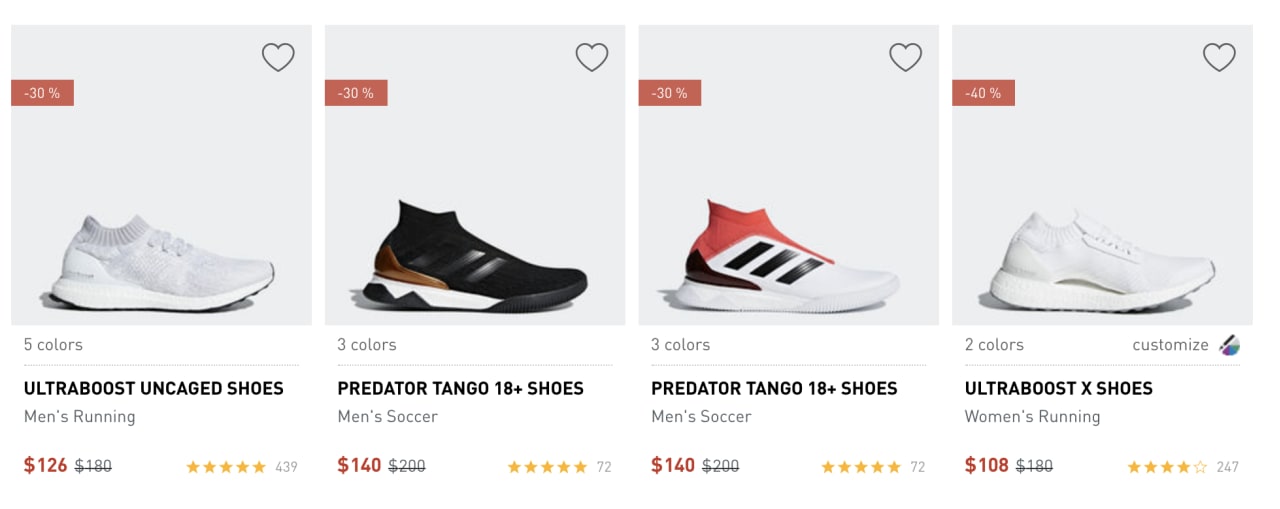Click star rating under black Predator Tango

point(547,466)
